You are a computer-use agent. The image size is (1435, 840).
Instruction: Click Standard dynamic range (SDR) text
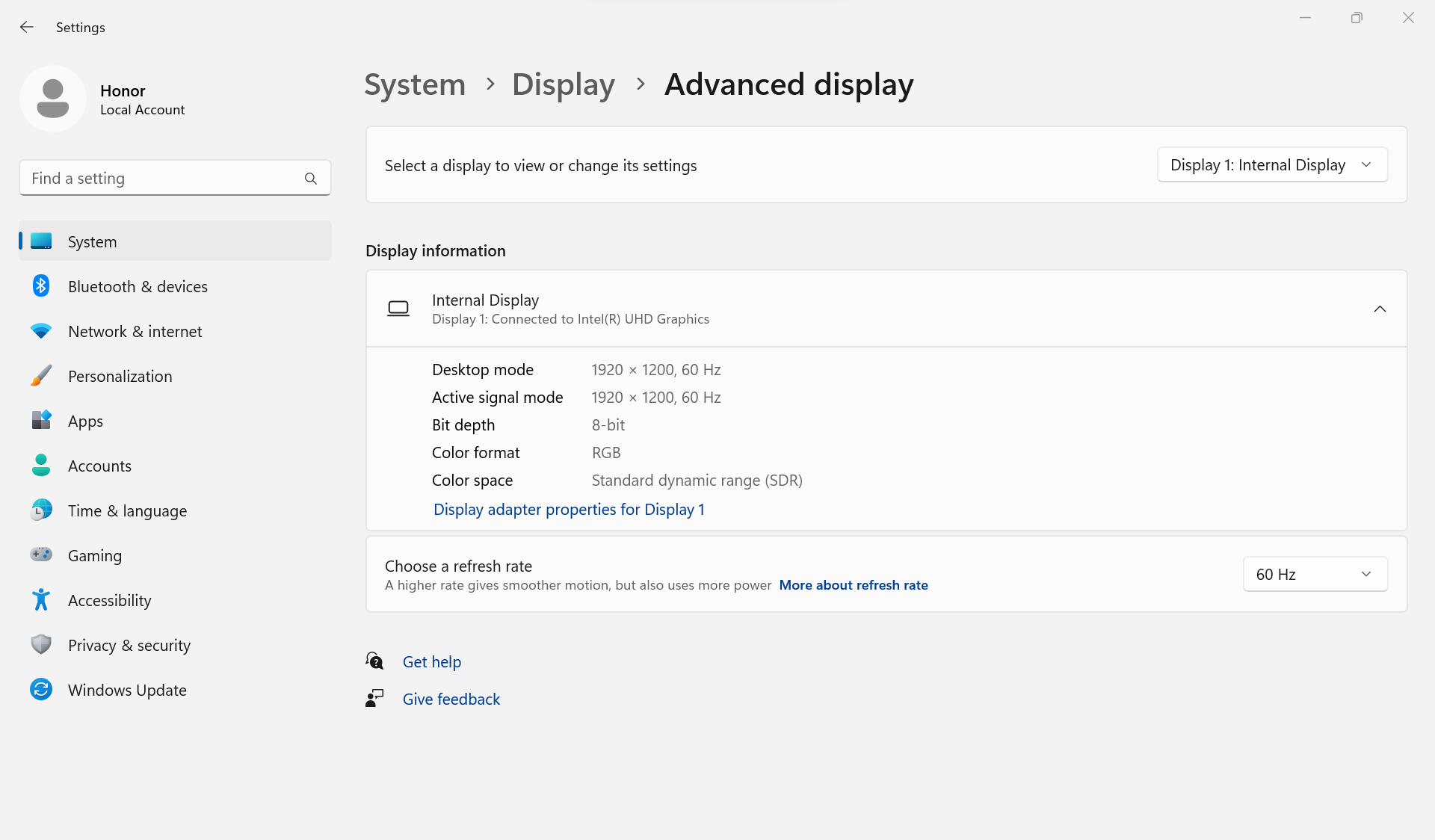(x=697, y=480)
